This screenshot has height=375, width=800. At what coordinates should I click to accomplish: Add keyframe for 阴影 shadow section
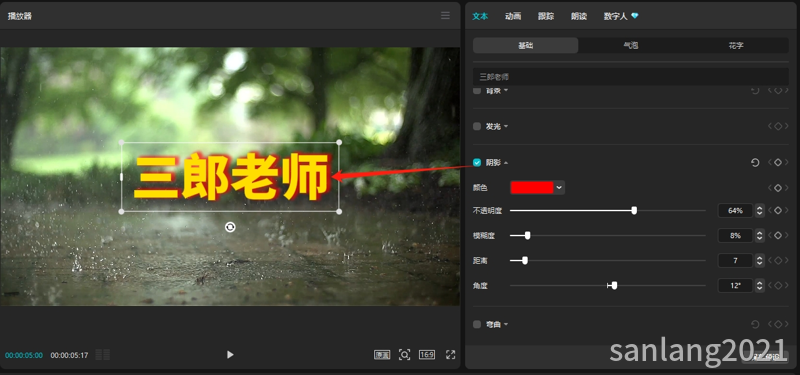click(x=778, y=162)
